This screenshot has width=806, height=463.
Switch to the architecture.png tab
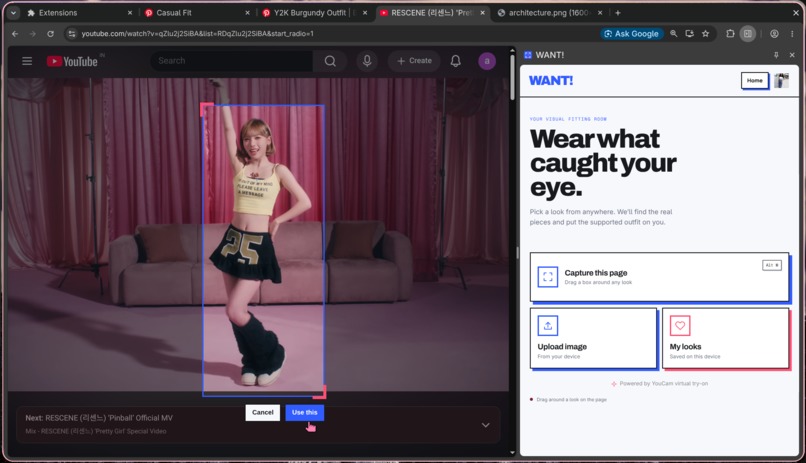click(548, 13)
